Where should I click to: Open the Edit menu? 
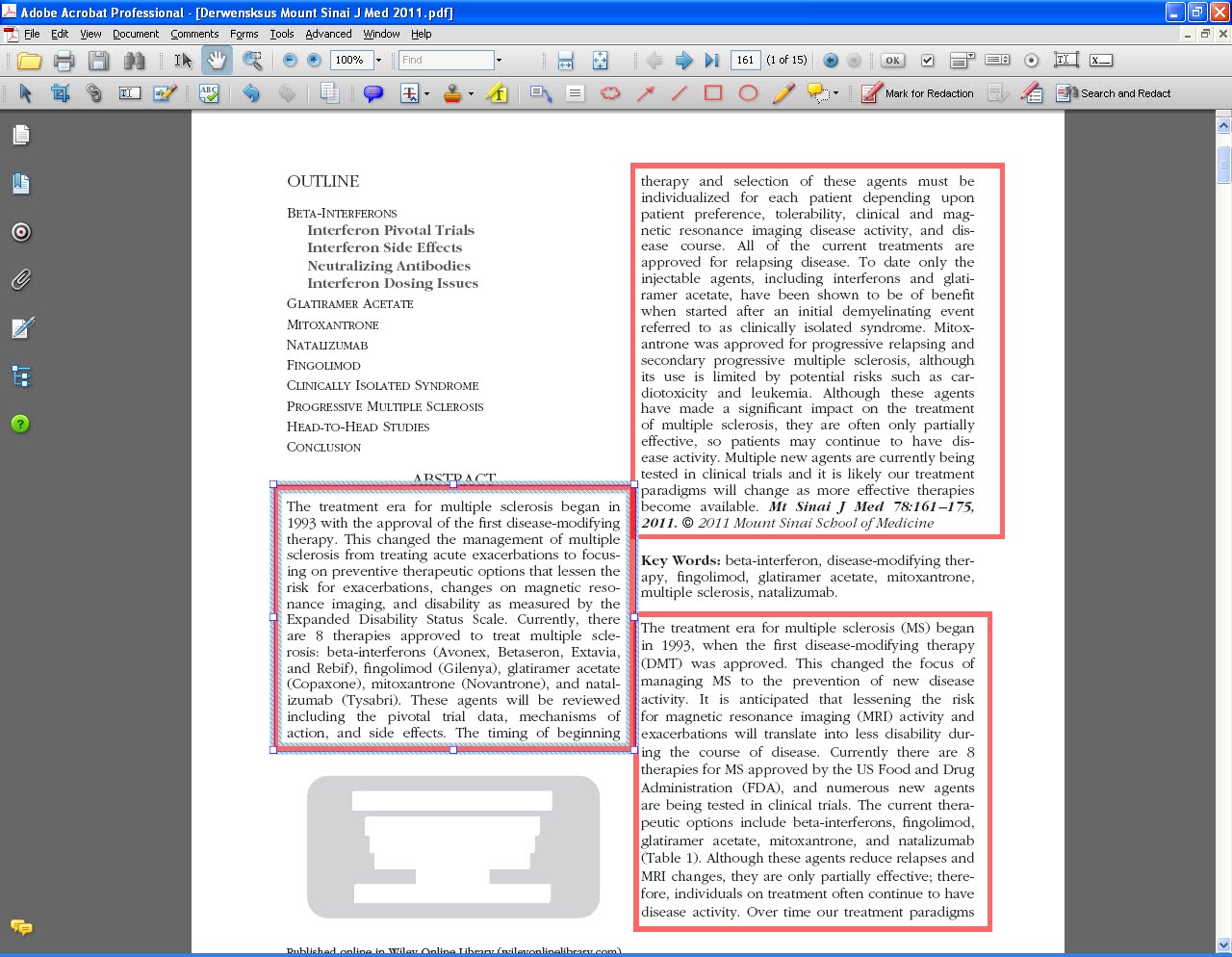point(60,34)
